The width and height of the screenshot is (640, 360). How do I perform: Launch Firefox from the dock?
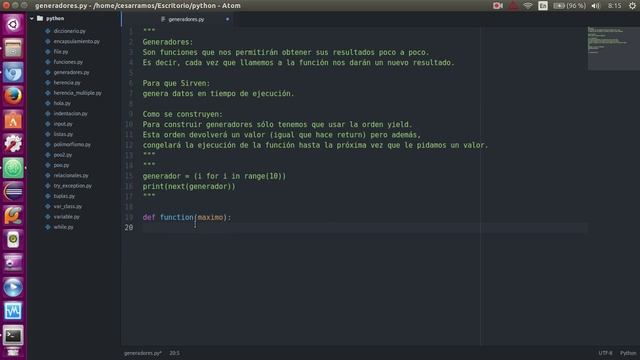[13, 96]
